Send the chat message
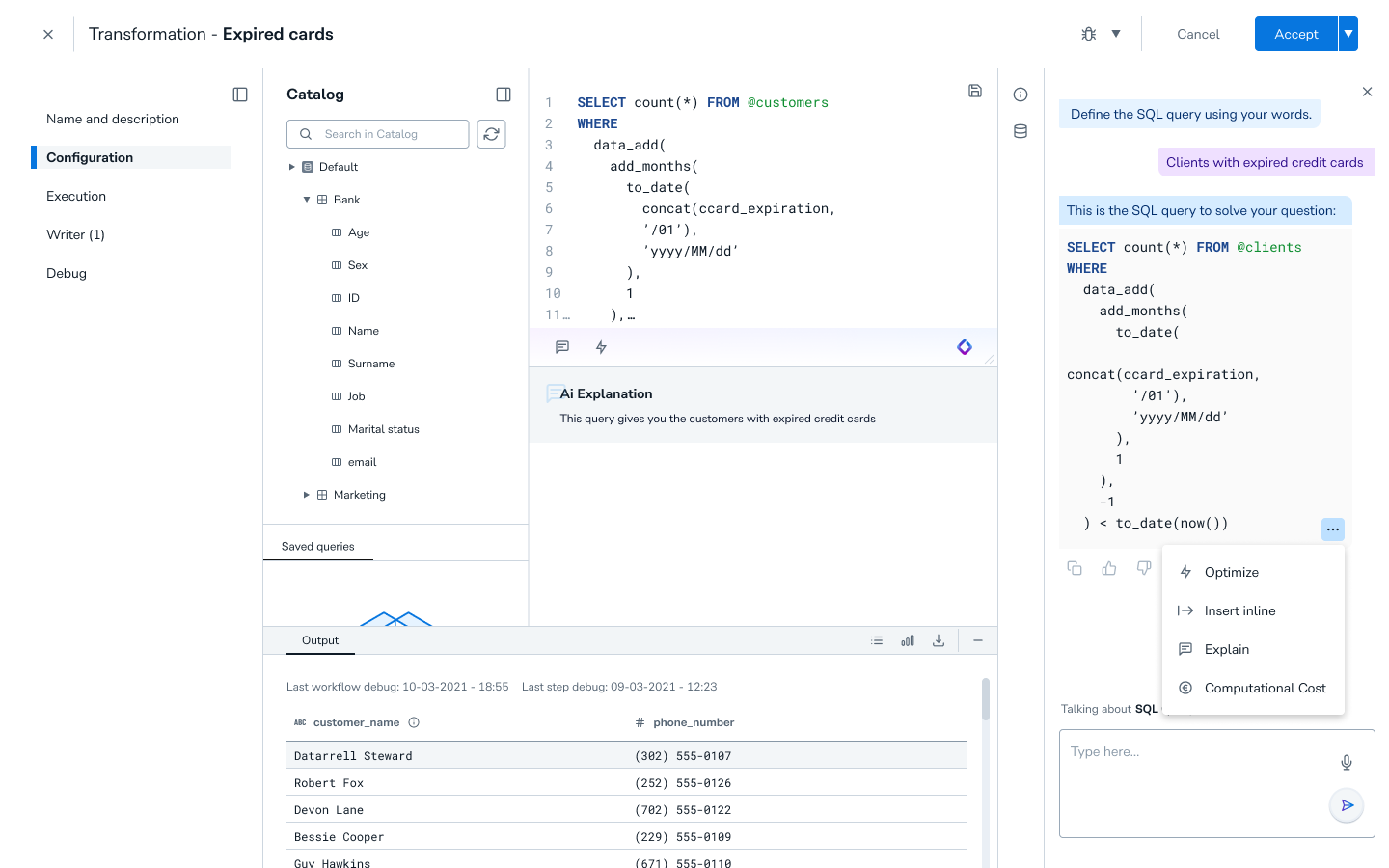This screenshot has height=868, width=1389. tap(1347, 805)
